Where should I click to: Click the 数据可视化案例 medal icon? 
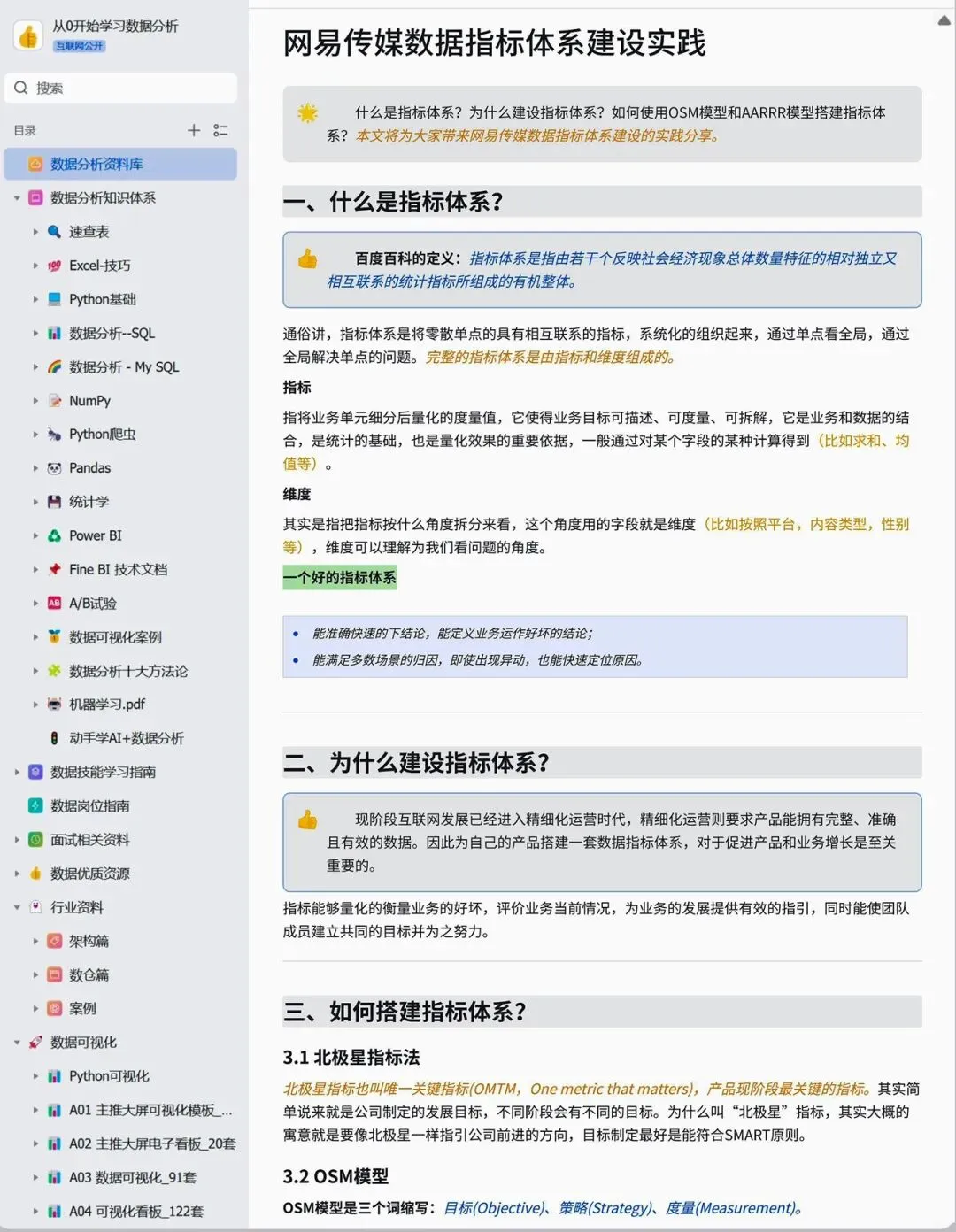pos(54,636)
